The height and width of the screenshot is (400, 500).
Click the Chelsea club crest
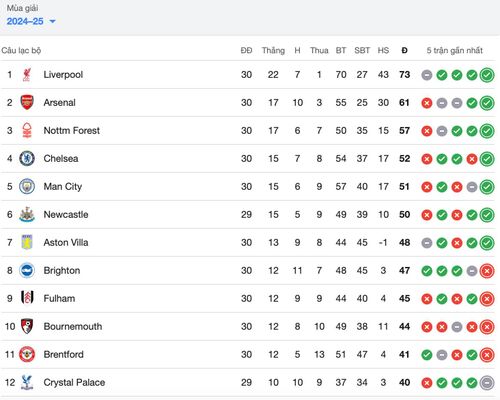pos(27,158)
